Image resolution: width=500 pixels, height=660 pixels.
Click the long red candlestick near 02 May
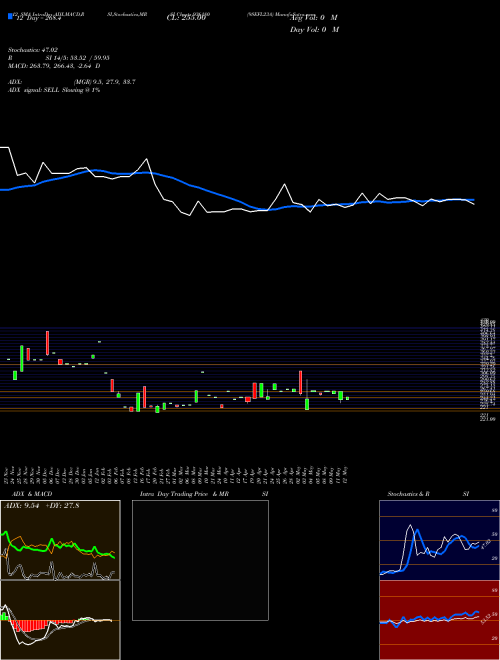[301, 383]
